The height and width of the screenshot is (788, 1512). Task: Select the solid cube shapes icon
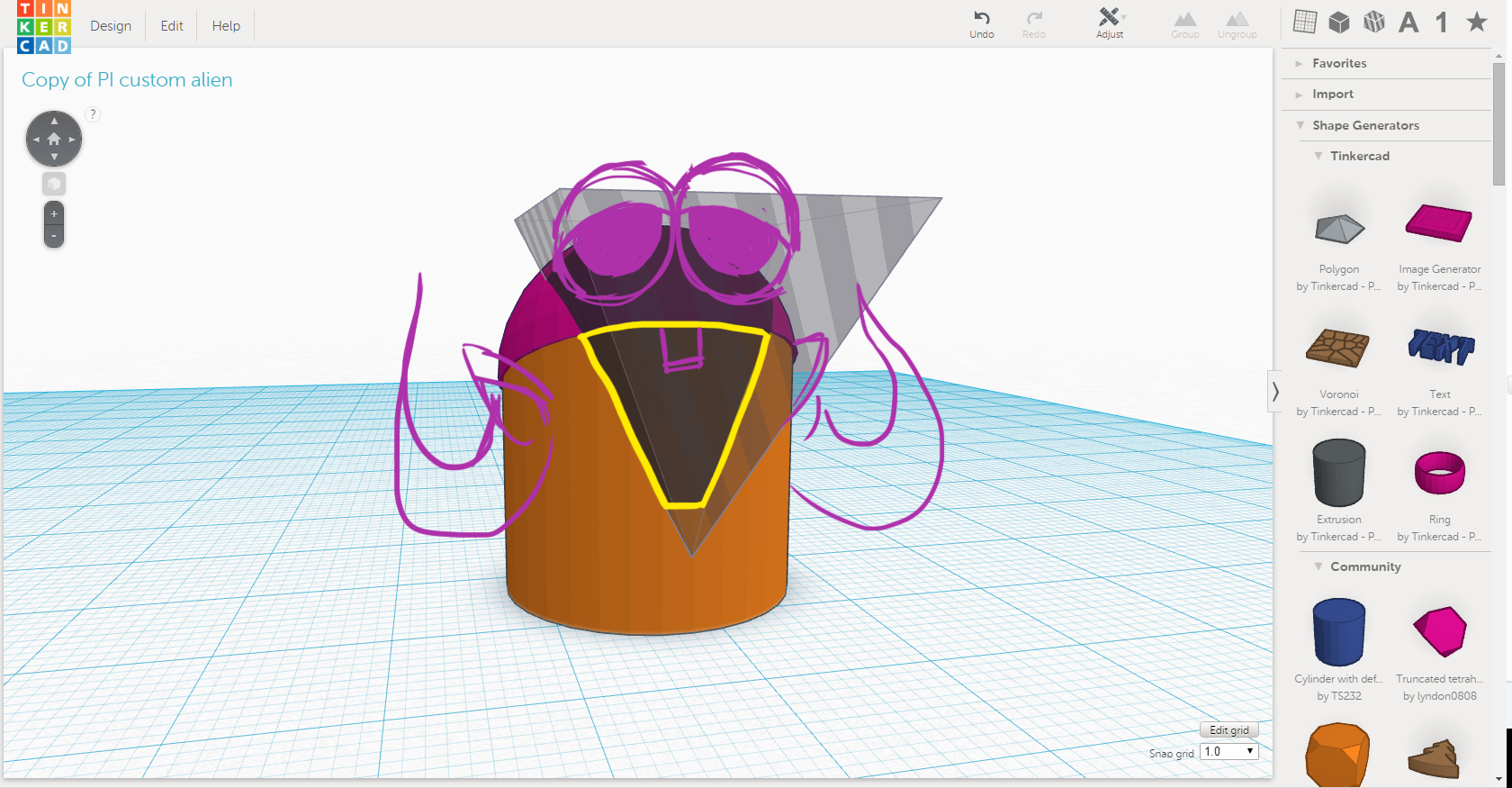pos(1339,22)
